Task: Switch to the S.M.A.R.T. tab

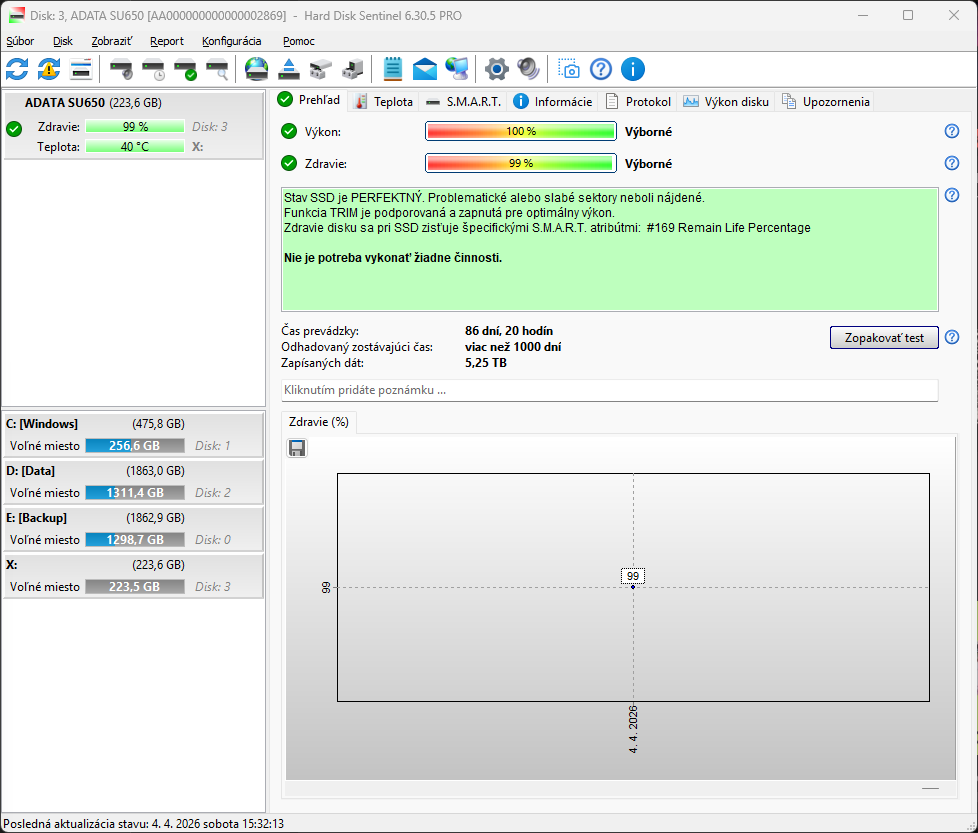Action: 463,102
